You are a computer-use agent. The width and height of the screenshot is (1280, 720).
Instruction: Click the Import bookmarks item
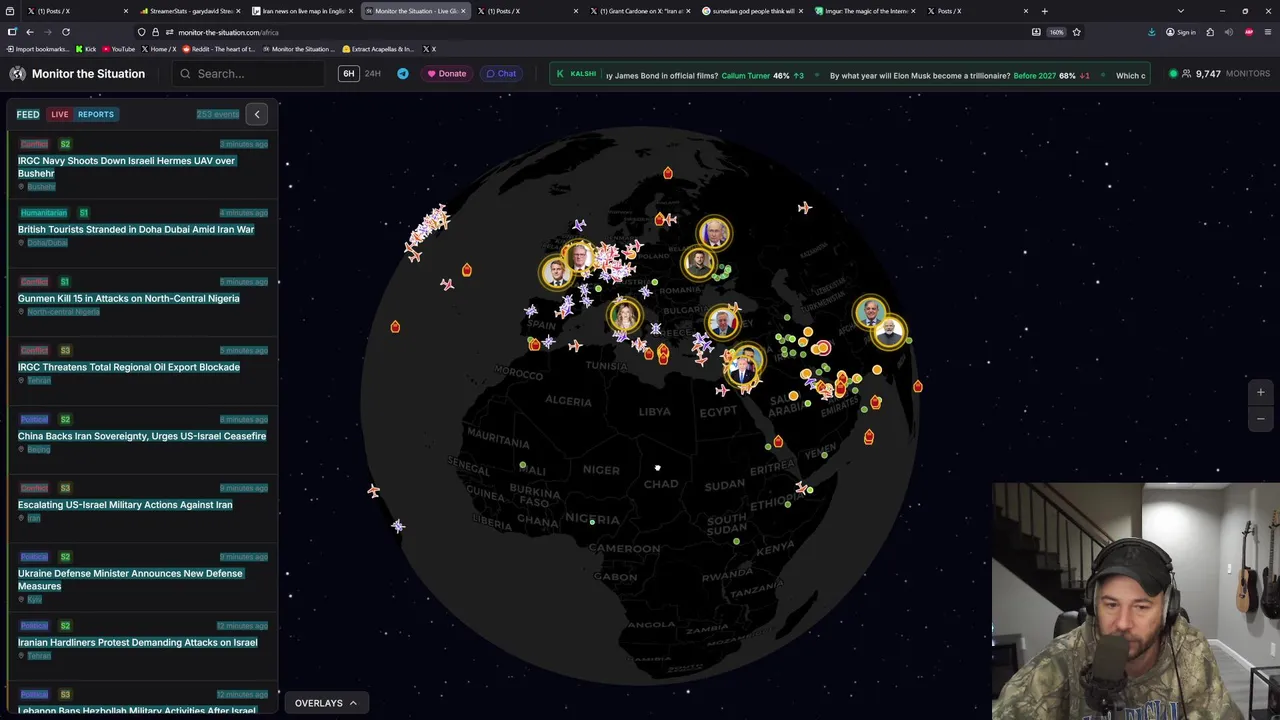coord(38,49)
